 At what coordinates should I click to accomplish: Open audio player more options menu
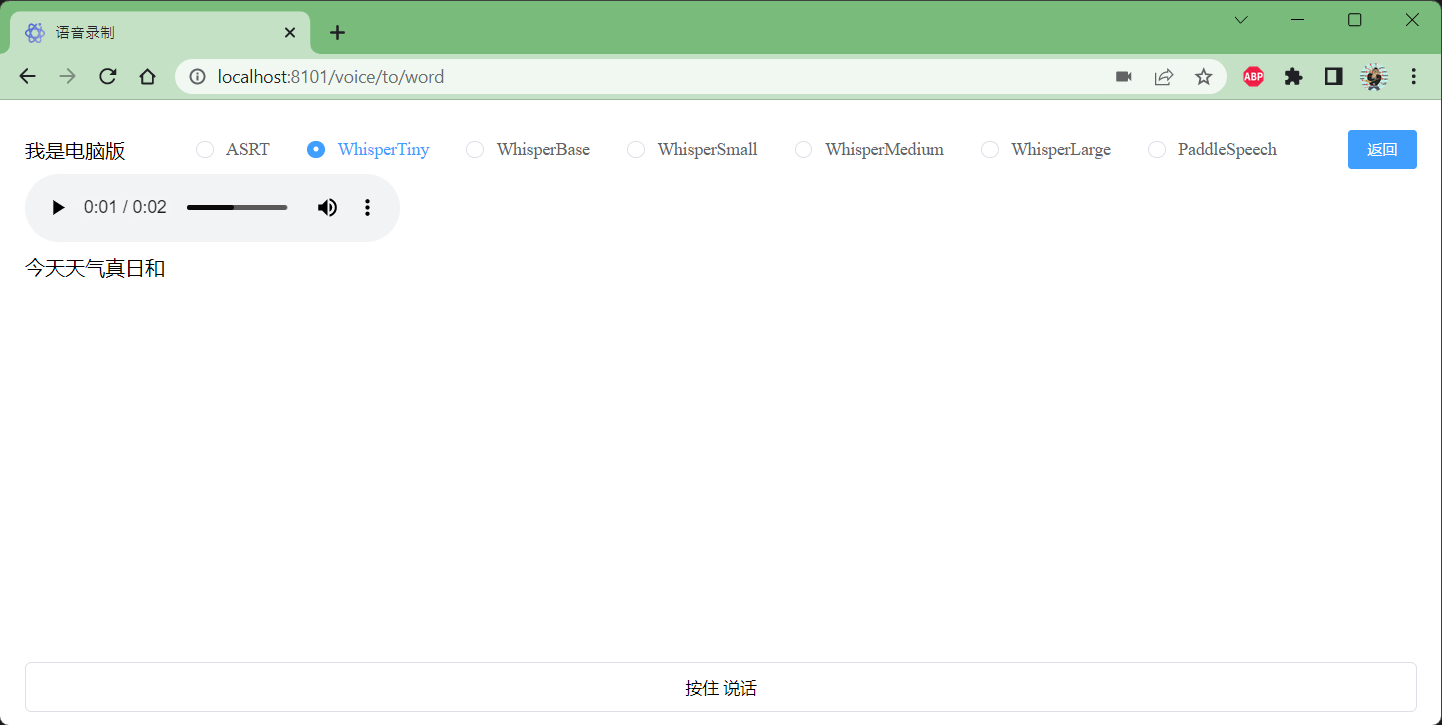coord(367,208)
